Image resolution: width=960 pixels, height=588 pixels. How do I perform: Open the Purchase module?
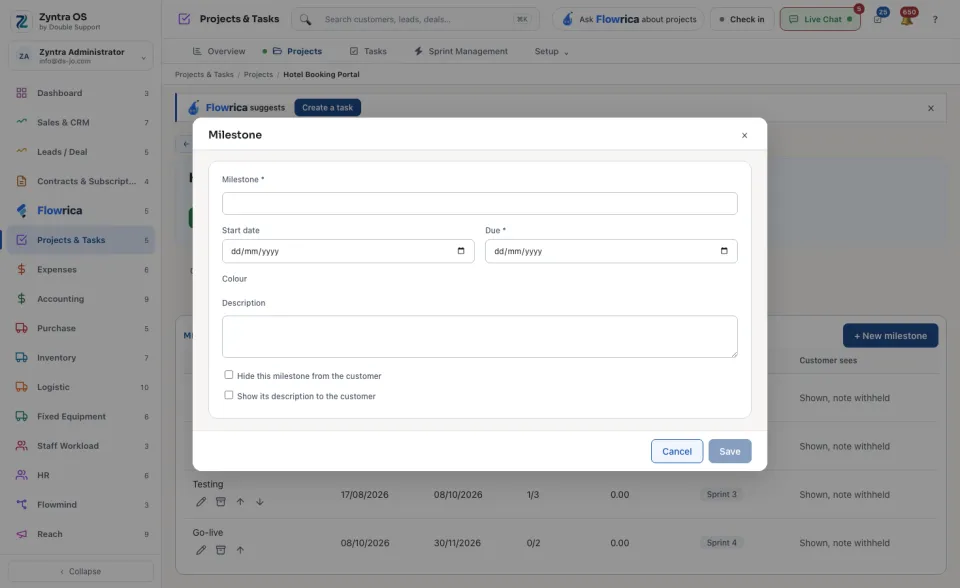[81, 328]
